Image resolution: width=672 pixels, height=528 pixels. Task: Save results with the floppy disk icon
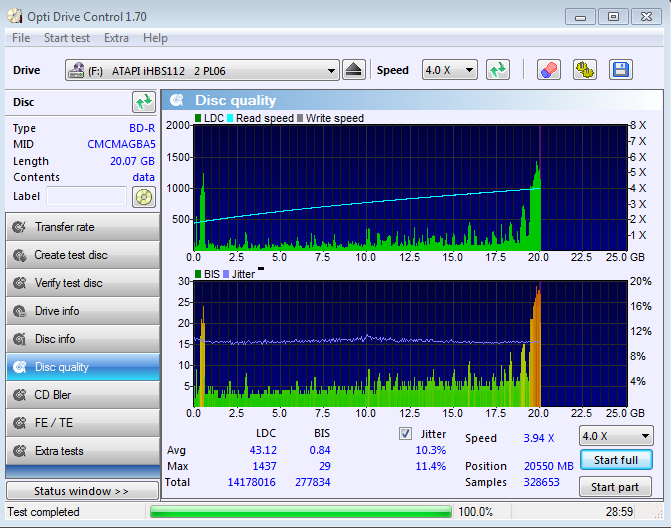click(621, 70)
